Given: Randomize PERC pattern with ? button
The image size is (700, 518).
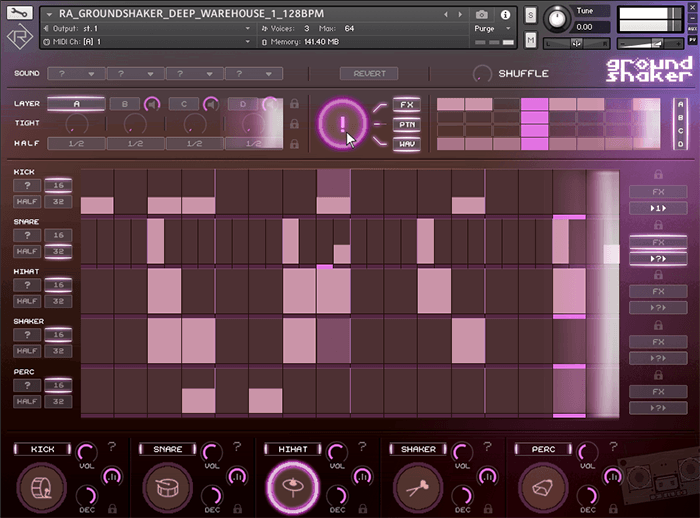Looking at the screenshot, I should (27, 385).
